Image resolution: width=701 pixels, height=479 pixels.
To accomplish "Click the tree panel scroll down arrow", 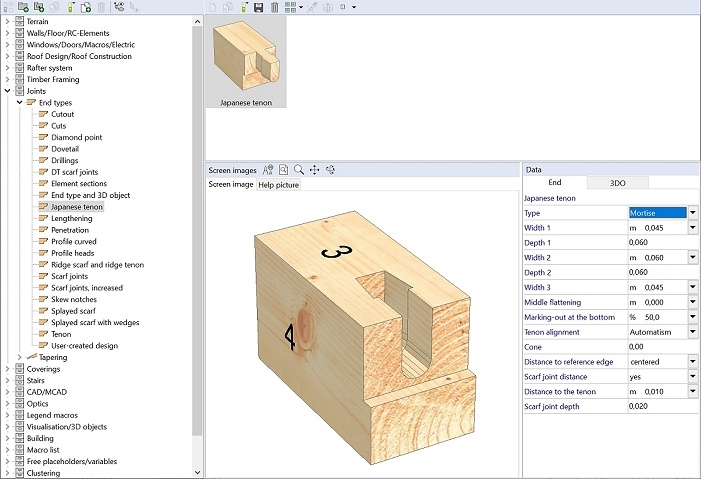I will tap(198, 472).
